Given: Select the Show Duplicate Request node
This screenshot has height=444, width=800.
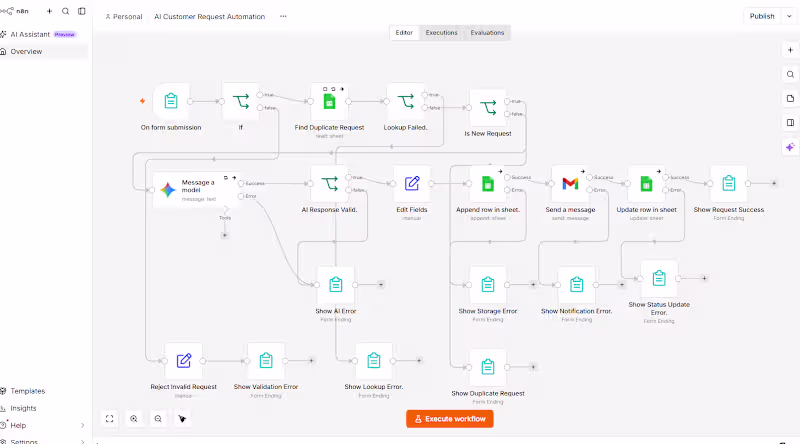Looking at the screenshot, I should coord(488,367).
